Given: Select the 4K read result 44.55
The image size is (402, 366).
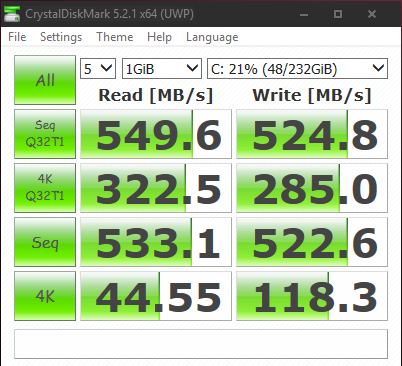Looking at the screenshot, I should pyautogui.click(x=156, y=296).
